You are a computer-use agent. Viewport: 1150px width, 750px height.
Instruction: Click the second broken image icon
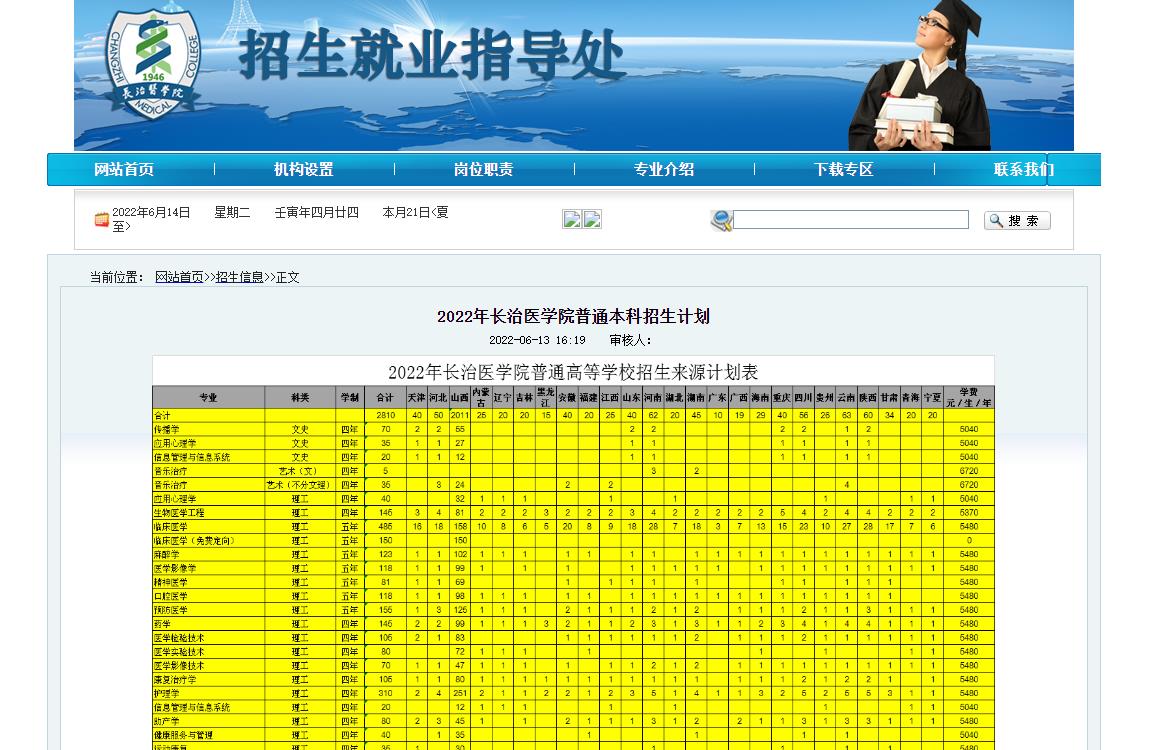[592, 220]
